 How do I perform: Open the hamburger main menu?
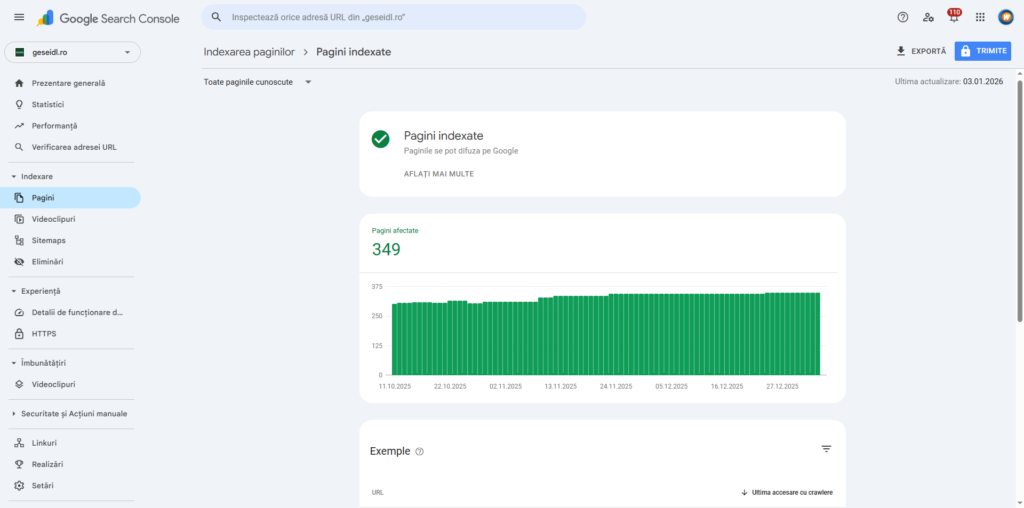point(19,18)
